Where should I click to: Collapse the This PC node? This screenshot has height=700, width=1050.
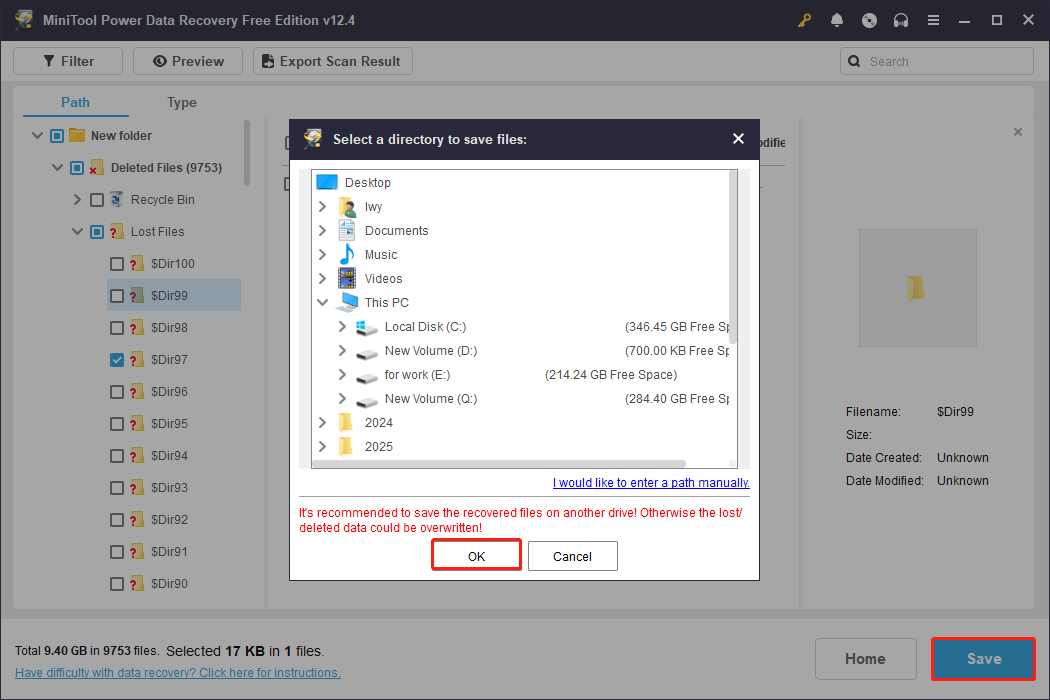322,303
